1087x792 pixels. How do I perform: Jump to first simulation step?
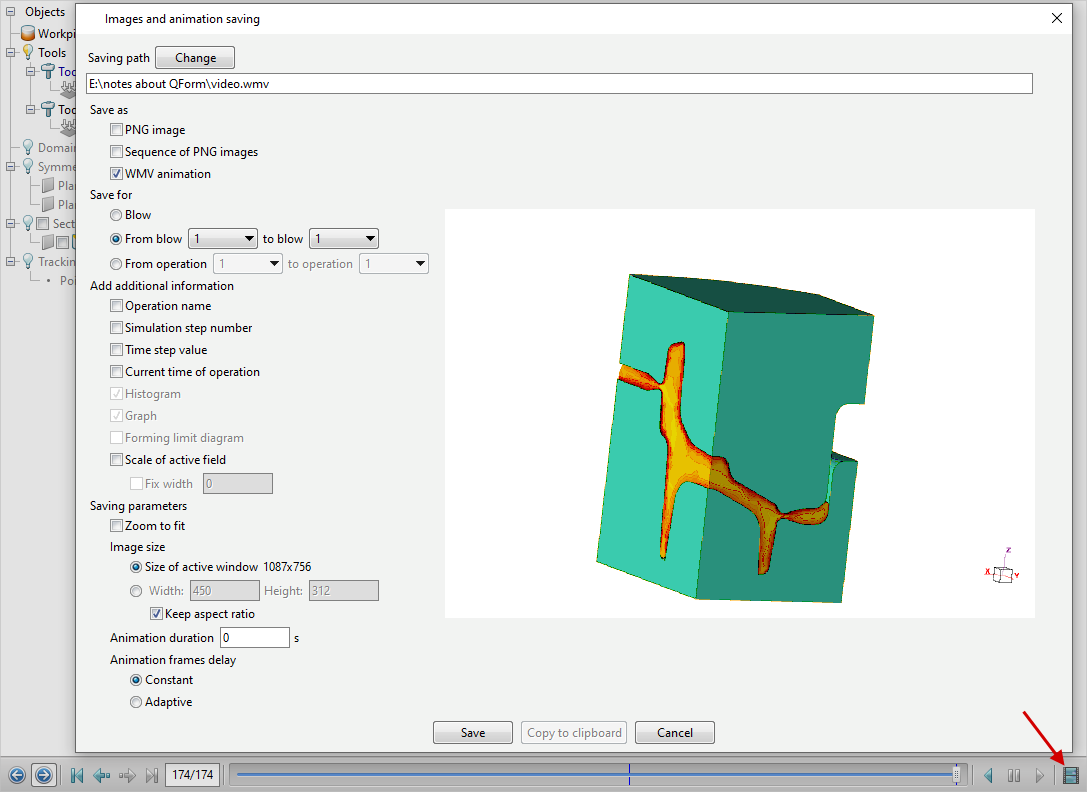pos(77,775)
